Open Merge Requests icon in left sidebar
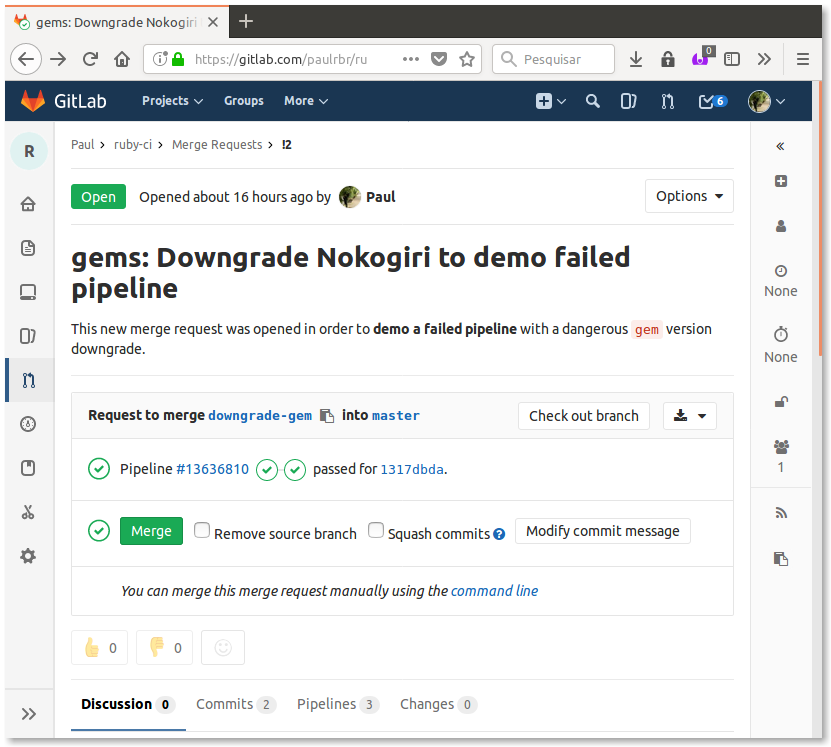 [x=28, y=380]
